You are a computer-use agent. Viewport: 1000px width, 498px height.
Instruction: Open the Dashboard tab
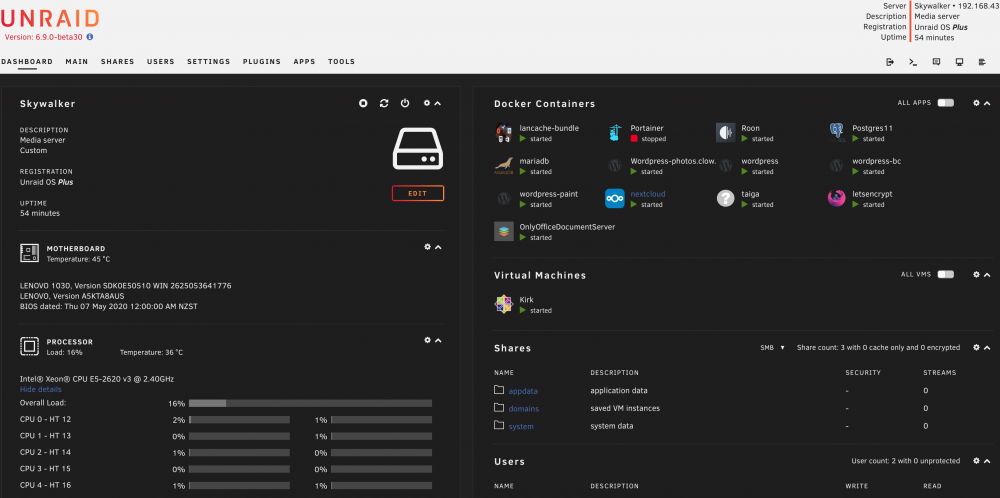tap(27, 62)
